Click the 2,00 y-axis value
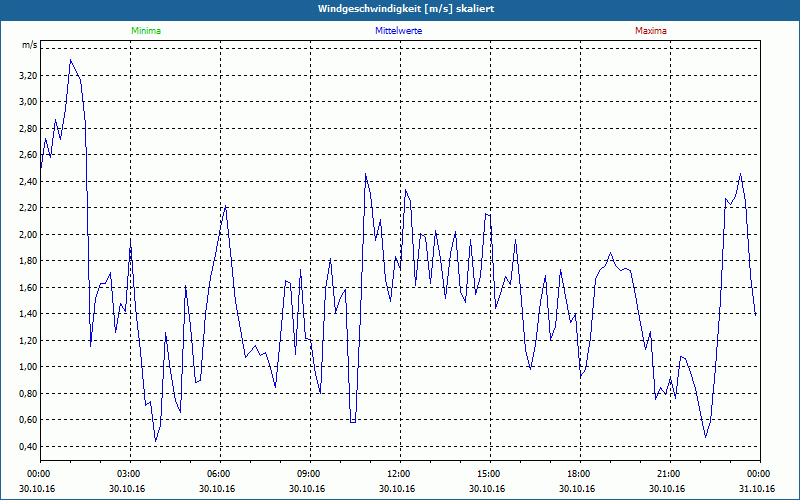This screenshot has height=500, width=800. tap(30, 235)
